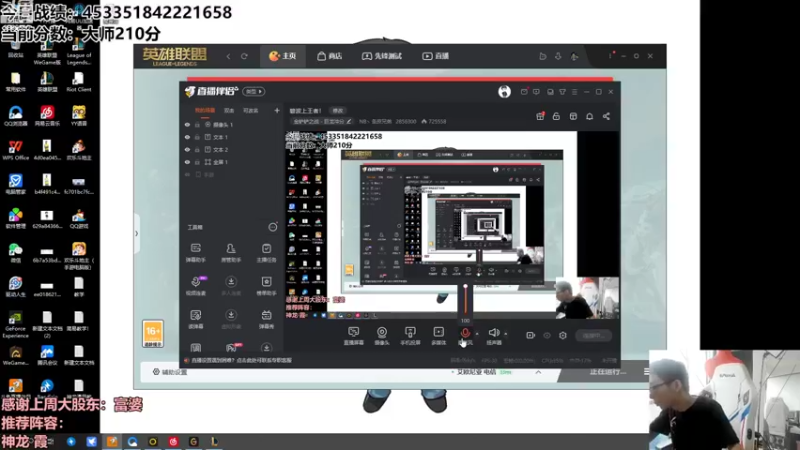The height and width of the screenshot is (450, 800).
Task: Open the record video icon
Action: (531, 335)
